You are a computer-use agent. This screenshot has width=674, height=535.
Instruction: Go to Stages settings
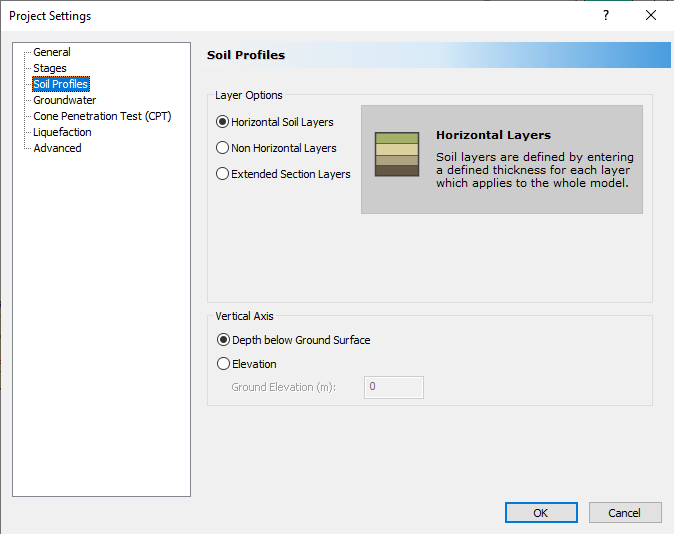(50, 68)
